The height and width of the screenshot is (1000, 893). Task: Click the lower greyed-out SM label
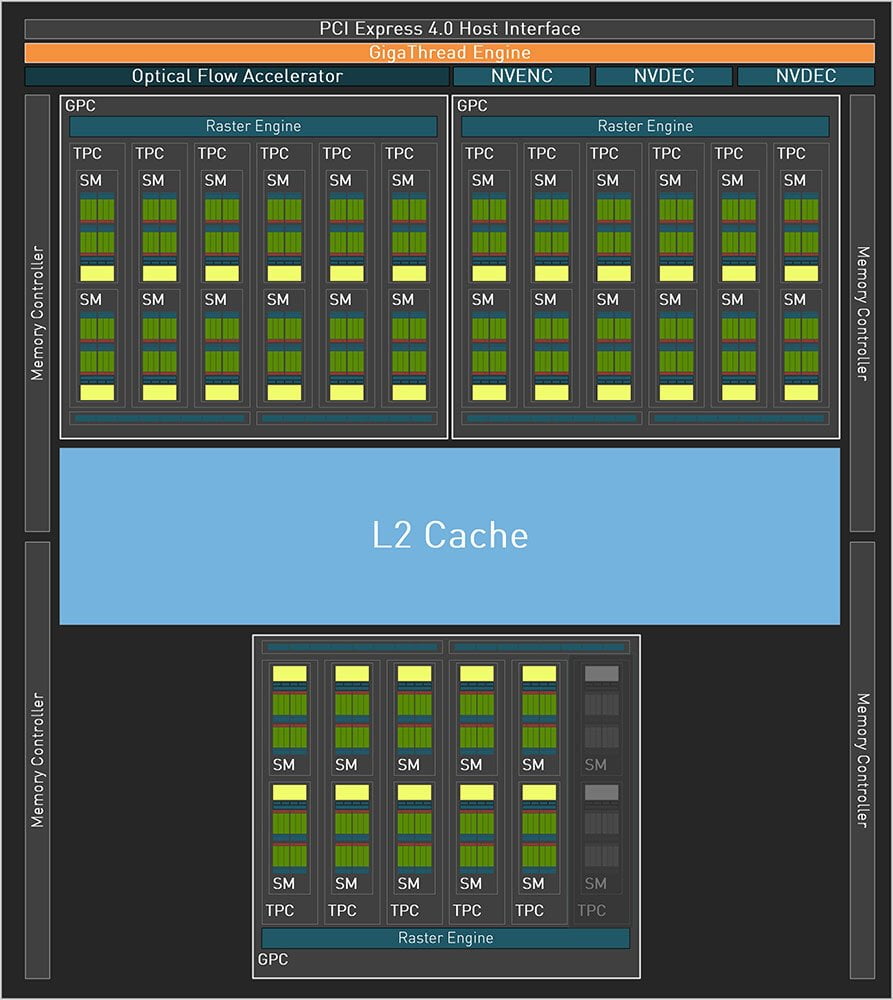pos(596,883)
